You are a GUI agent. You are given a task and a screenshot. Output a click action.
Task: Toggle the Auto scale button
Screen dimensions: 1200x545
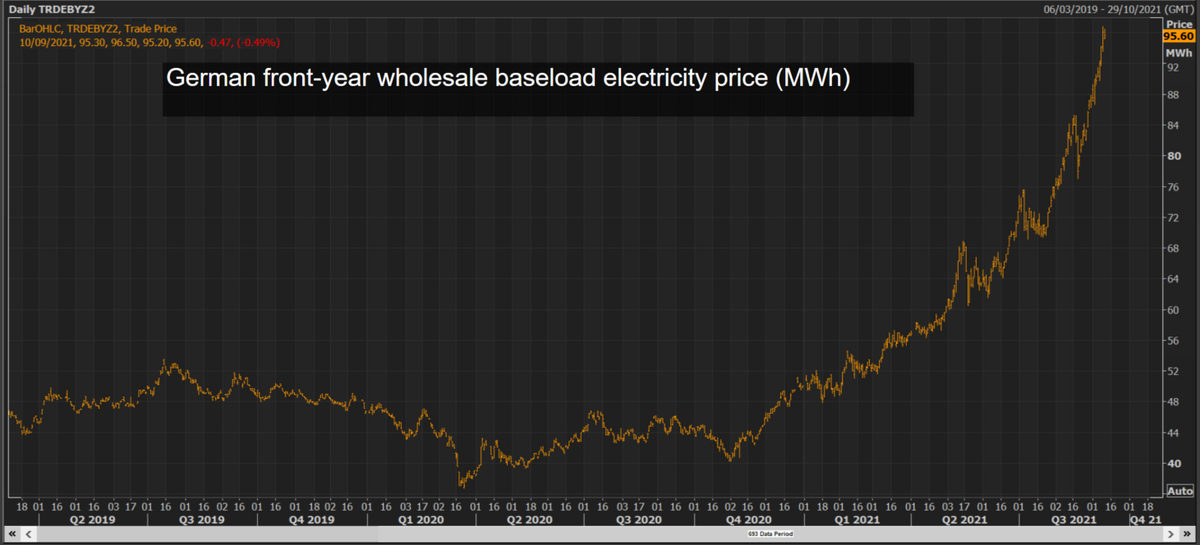1179,491
